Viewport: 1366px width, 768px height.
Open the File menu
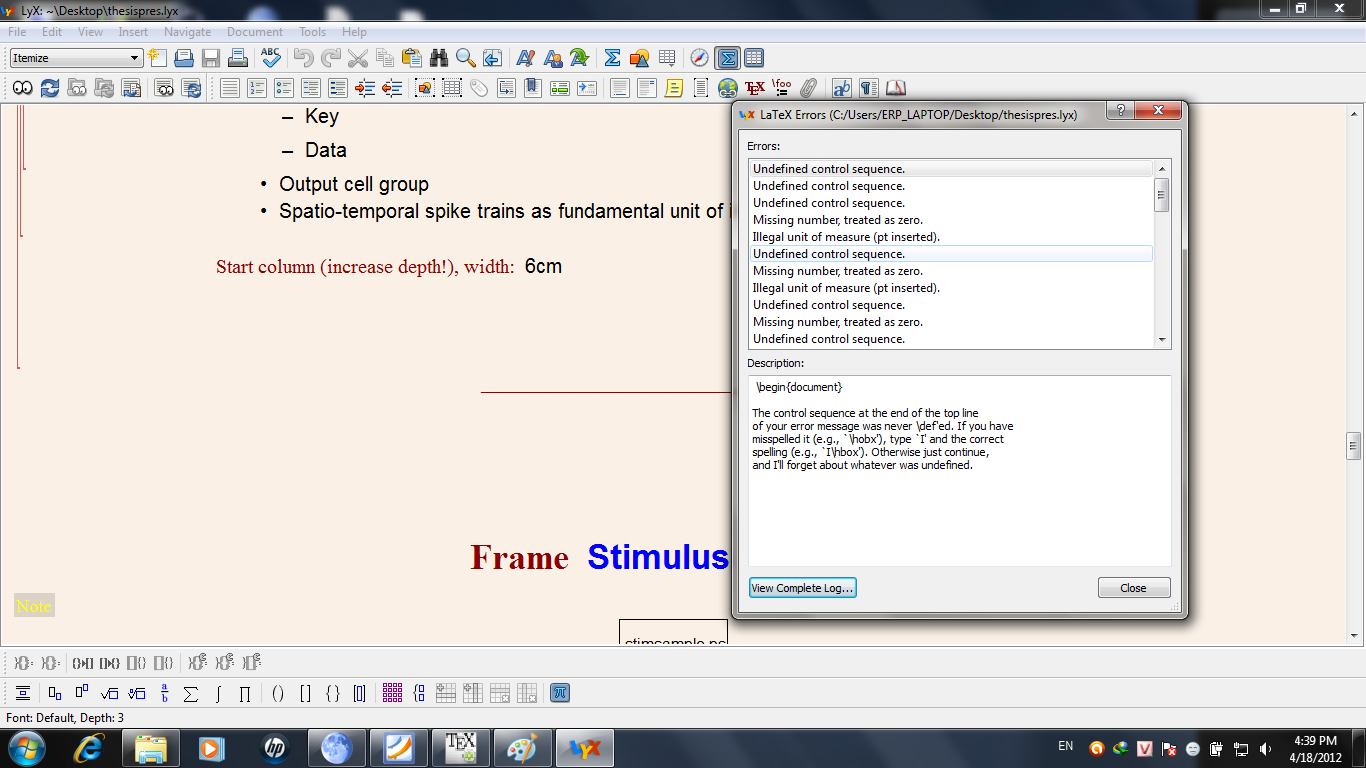pos(17,32)
